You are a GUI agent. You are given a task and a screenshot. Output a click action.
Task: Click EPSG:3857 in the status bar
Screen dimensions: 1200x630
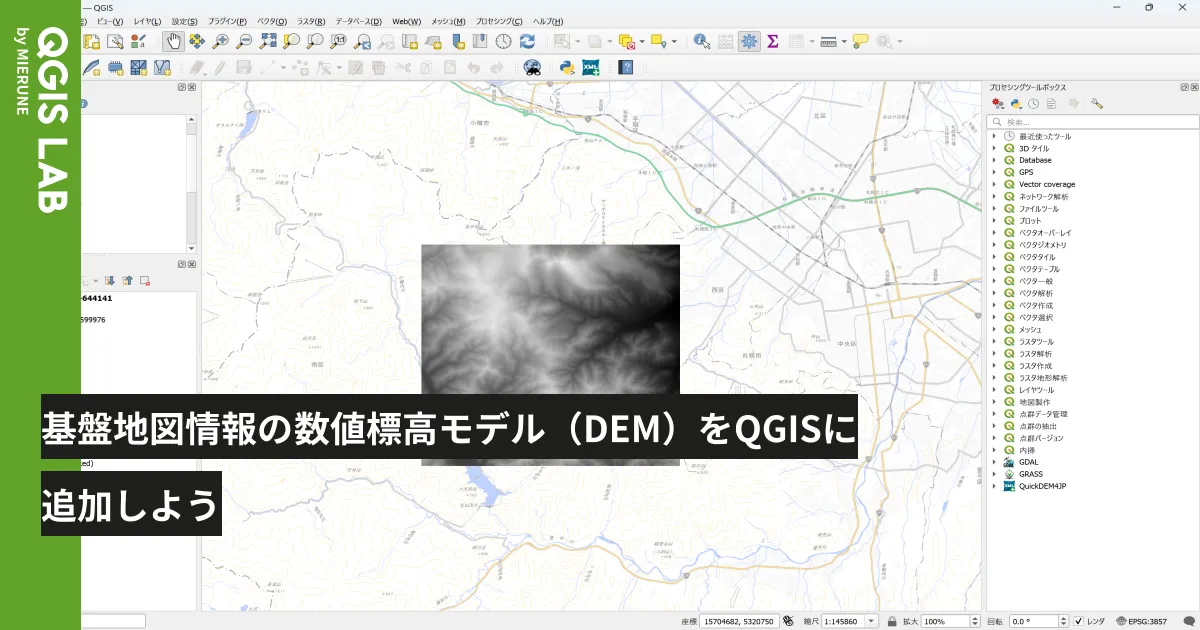pyautogui.click(x=1147, y=620)
